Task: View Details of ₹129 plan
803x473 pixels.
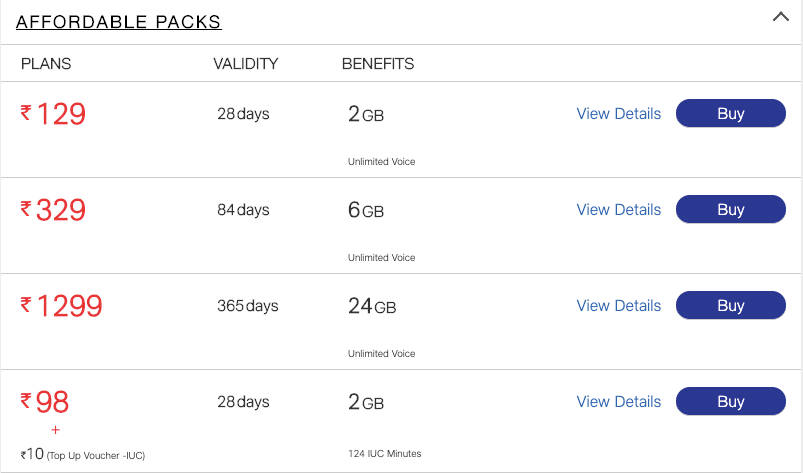Action: click(619, 114)
